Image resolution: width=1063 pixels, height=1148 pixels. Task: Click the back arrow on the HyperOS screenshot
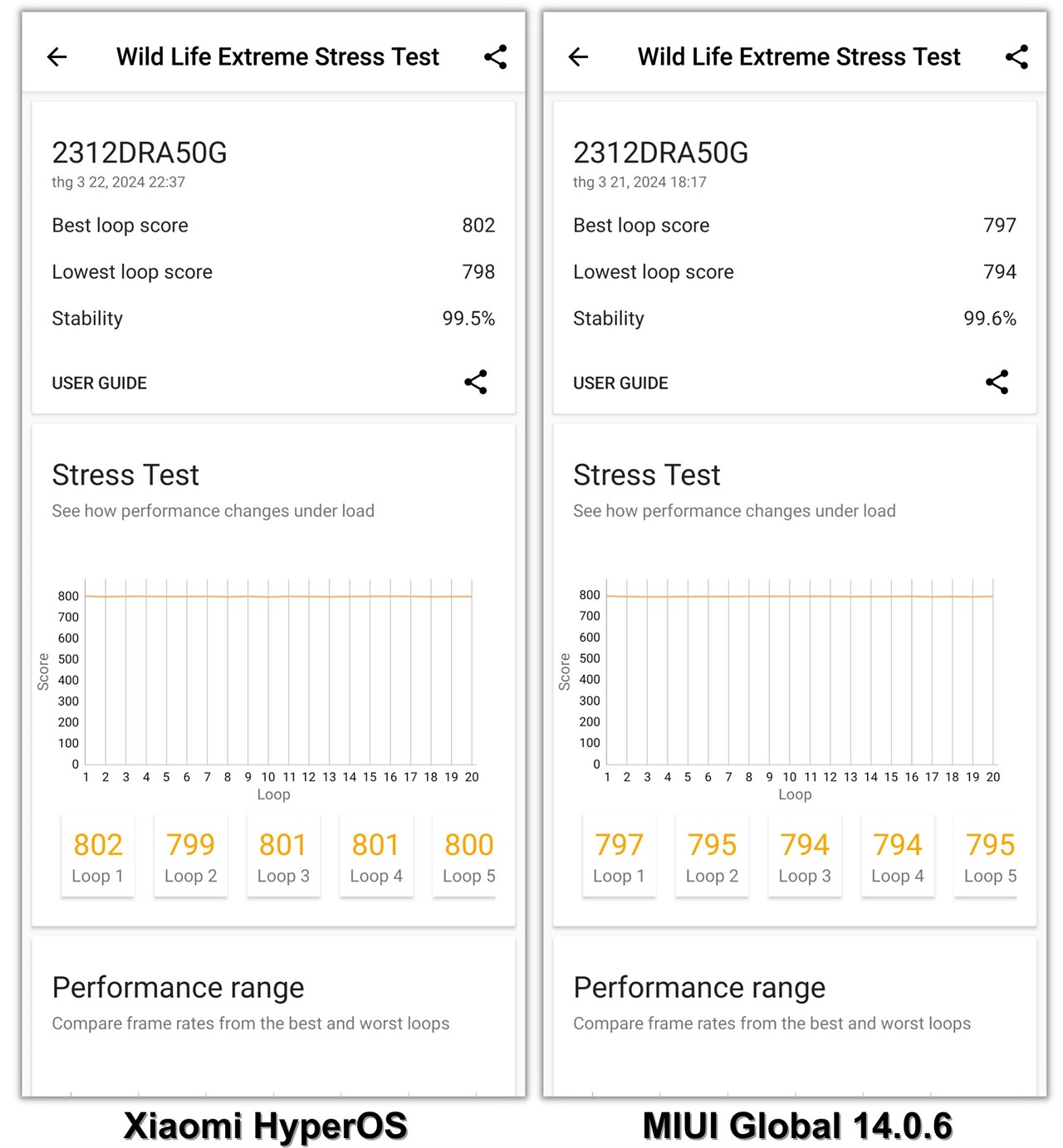(56, 56)
